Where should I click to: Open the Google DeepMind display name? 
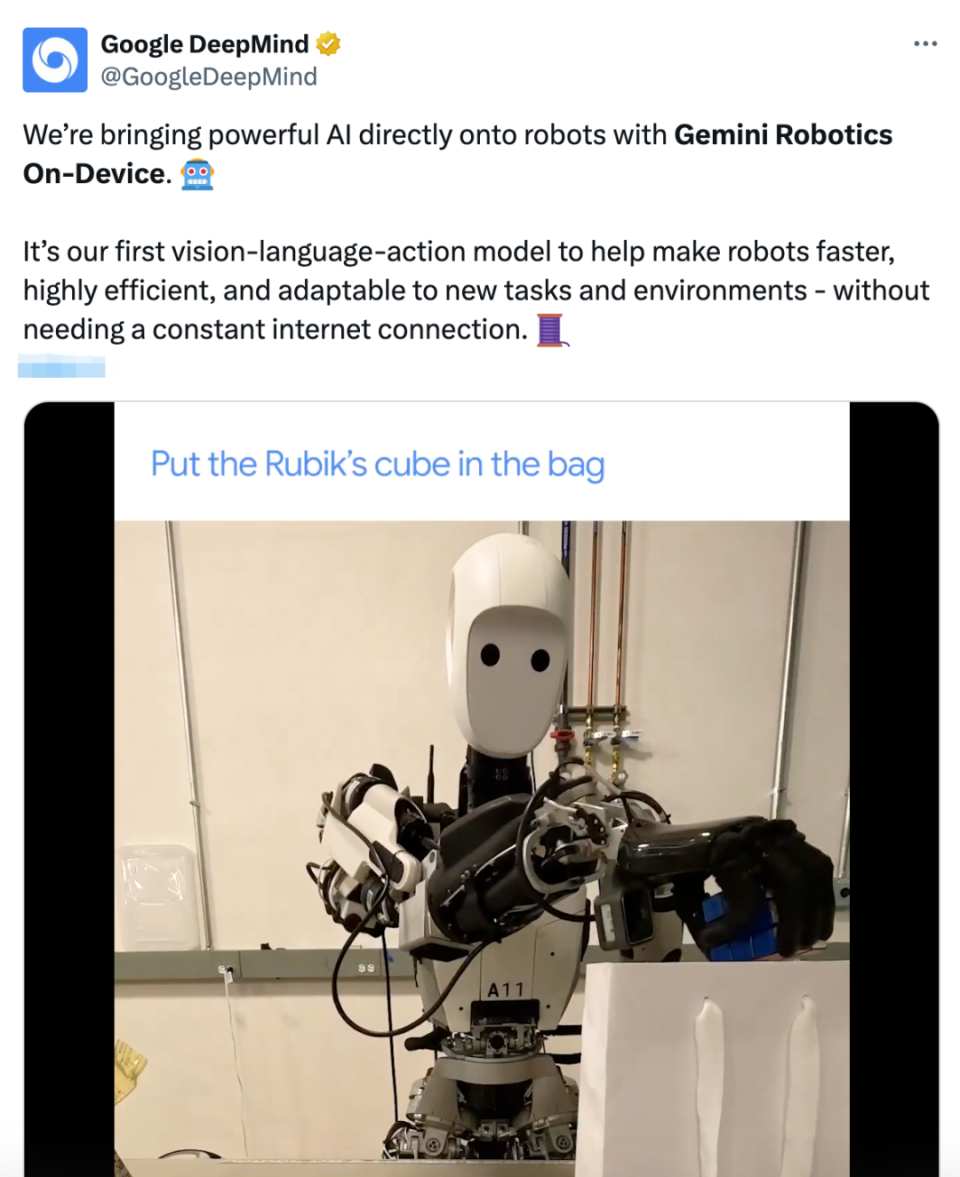point(204,44)
